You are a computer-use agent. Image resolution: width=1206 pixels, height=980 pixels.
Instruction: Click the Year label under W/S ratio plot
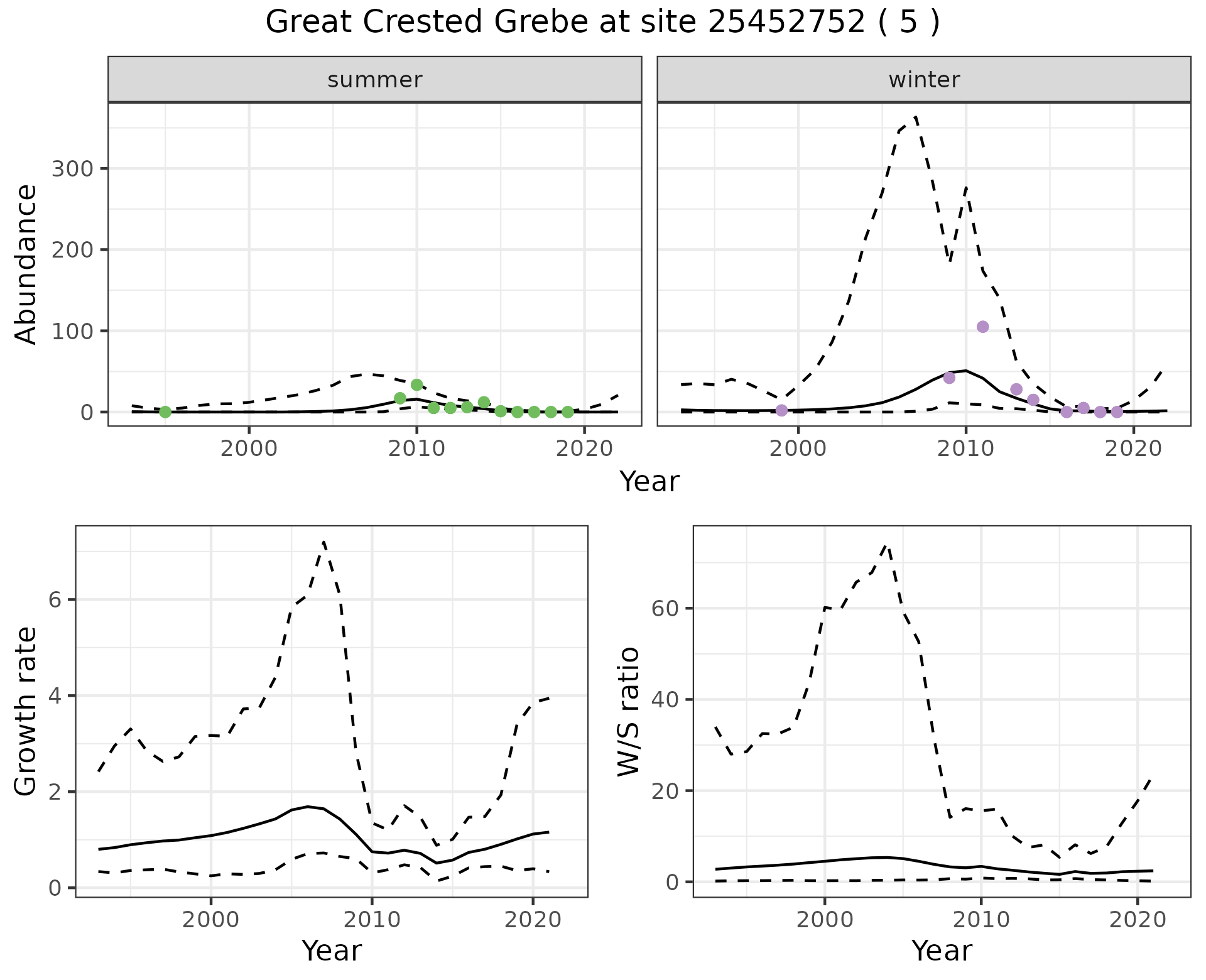(x=942, y=950)
